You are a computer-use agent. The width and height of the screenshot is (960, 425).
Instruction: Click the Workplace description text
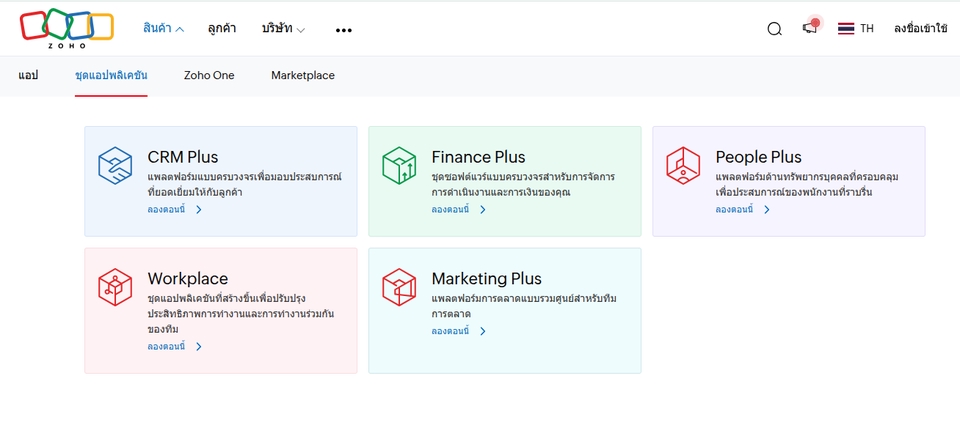[x=241, y=314]
